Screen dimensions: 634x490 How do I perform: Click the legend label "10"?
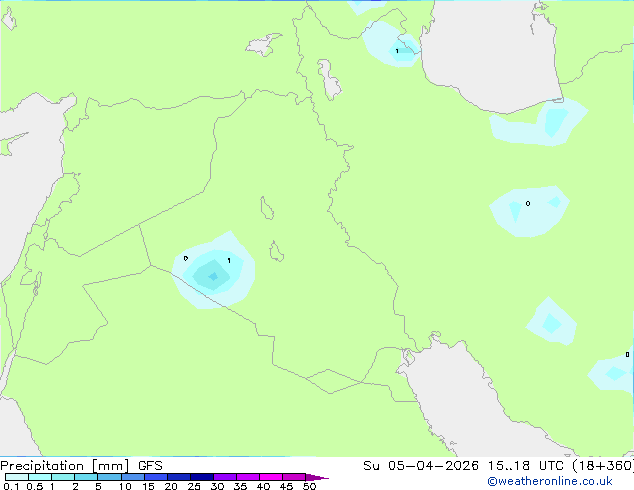pos(125,486)
